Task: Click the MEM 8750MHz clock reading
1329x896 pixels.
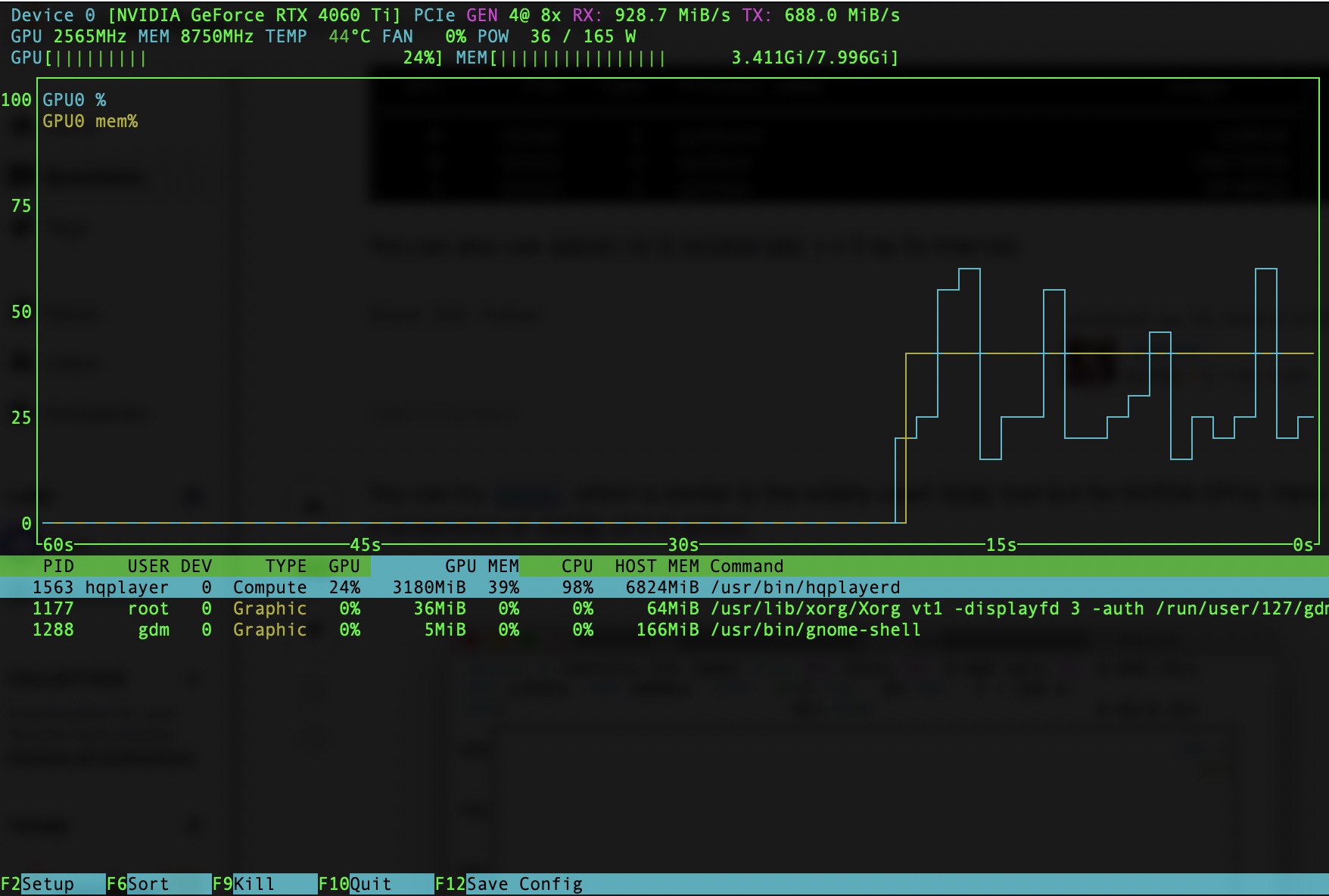Action: [196, 36]
